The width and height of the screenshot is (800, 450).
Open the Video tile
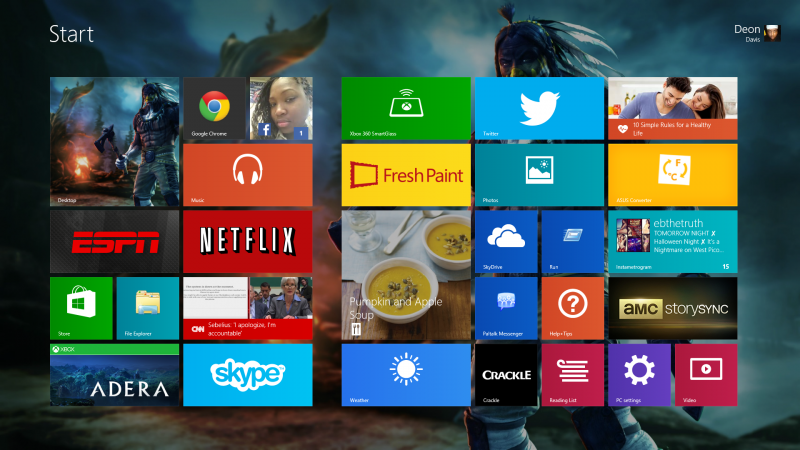(706, 375)
